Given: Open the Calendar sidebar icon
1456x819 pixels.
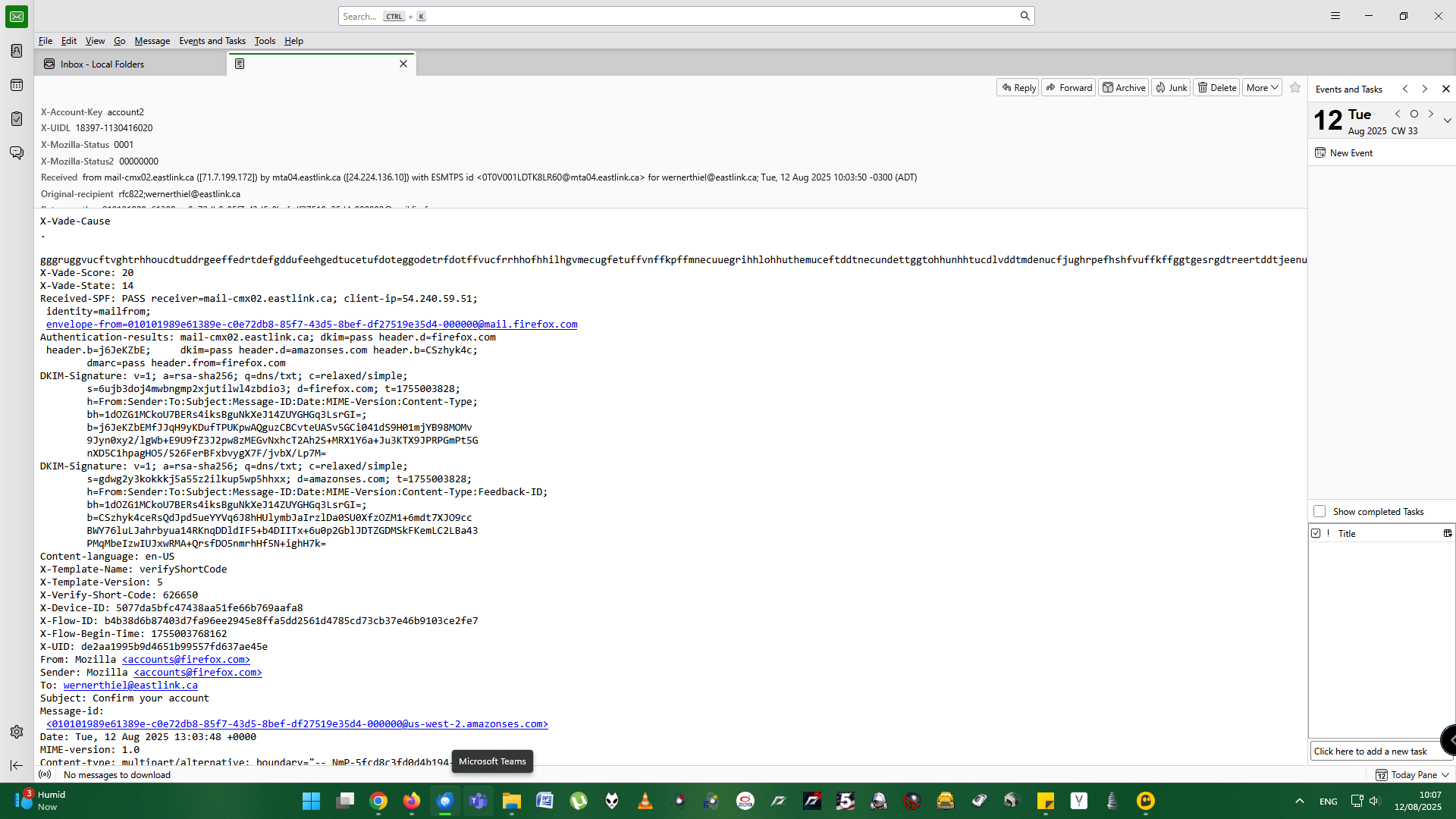Looking at the screenshot, I should 17,85.
